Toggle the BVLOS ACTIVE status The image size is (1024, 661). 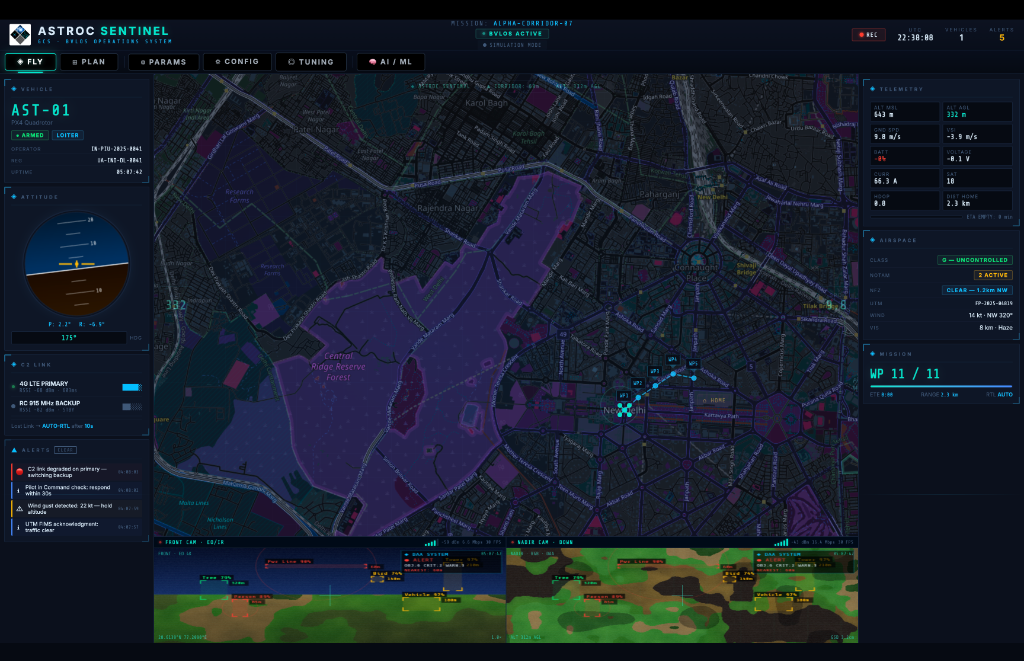tap(512, 33)
